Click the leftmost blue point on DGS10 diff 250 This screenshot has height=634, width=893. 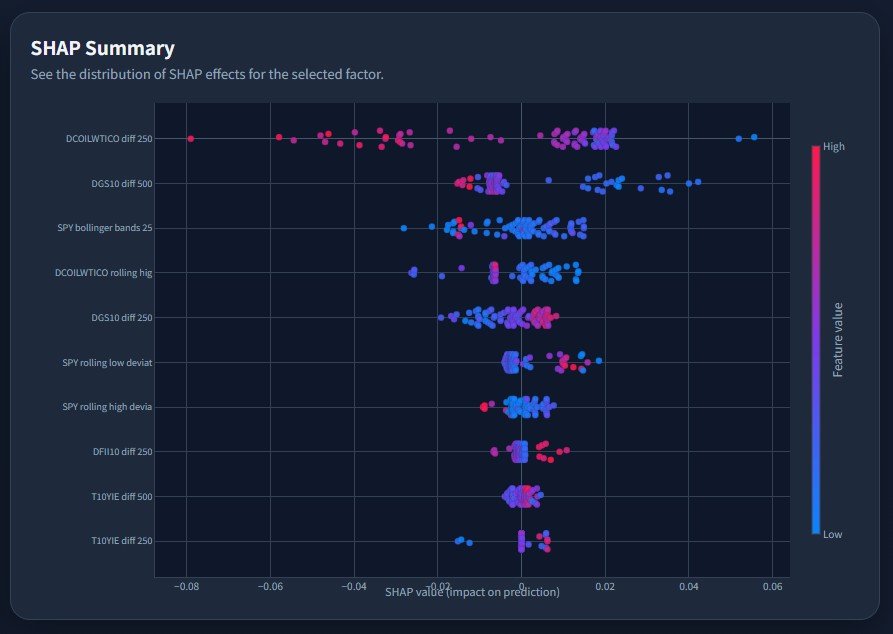pyautogui.click(x=441, y=317)
